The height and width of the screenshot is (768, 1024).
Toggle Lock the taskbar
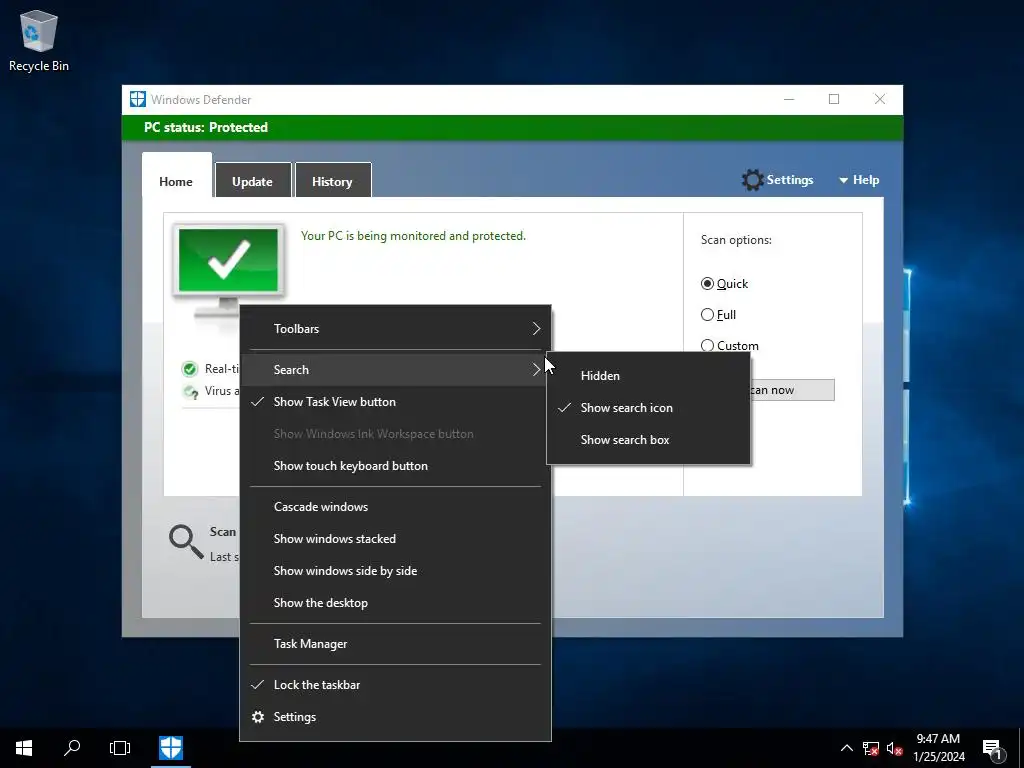[395, 684]
